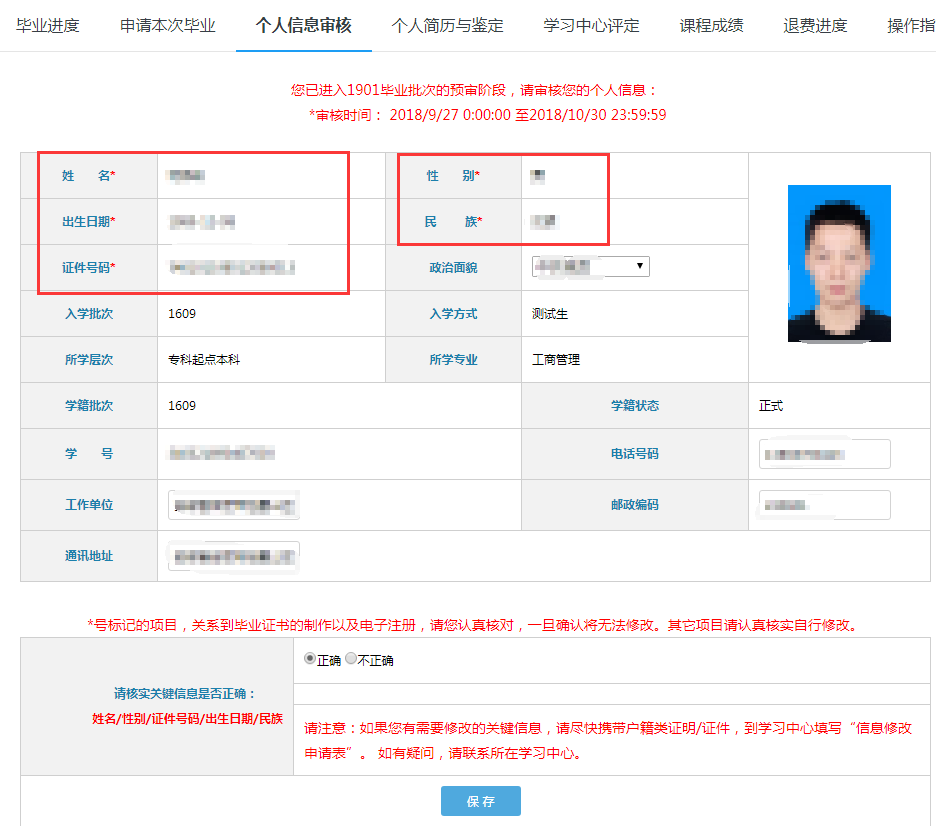Viewport: 936px width, 826px height.
Task: Open the 毕业进度 tab
Action: [48, 26]
